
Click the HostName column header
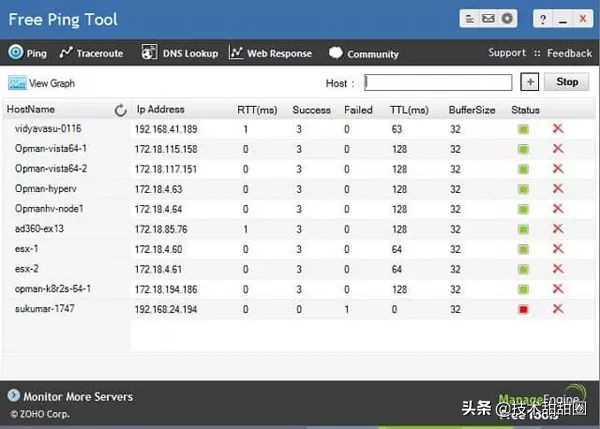pyautogui.click(x=31, y=109)
